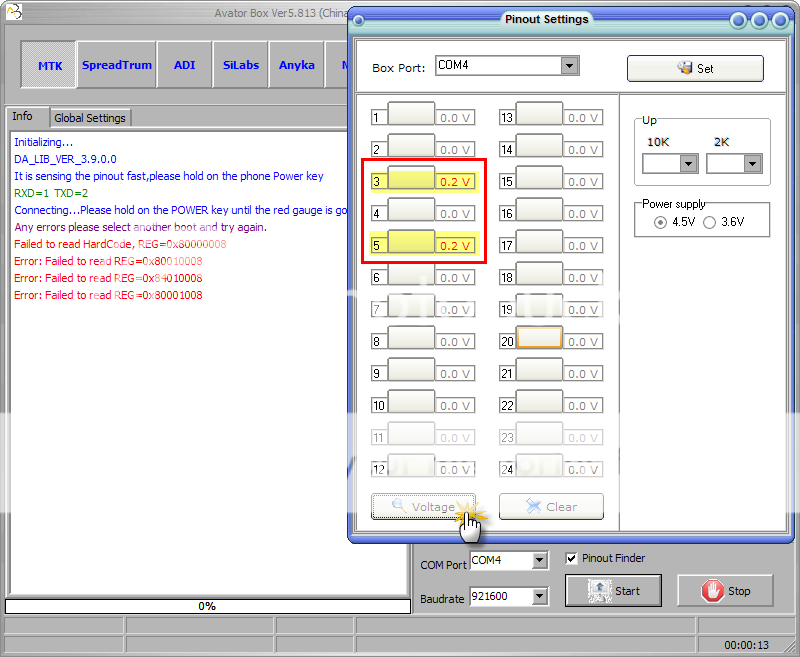
Task: Click the Set button in Pinout Settings
Action: pyautogui.click(x=695, y=68)
